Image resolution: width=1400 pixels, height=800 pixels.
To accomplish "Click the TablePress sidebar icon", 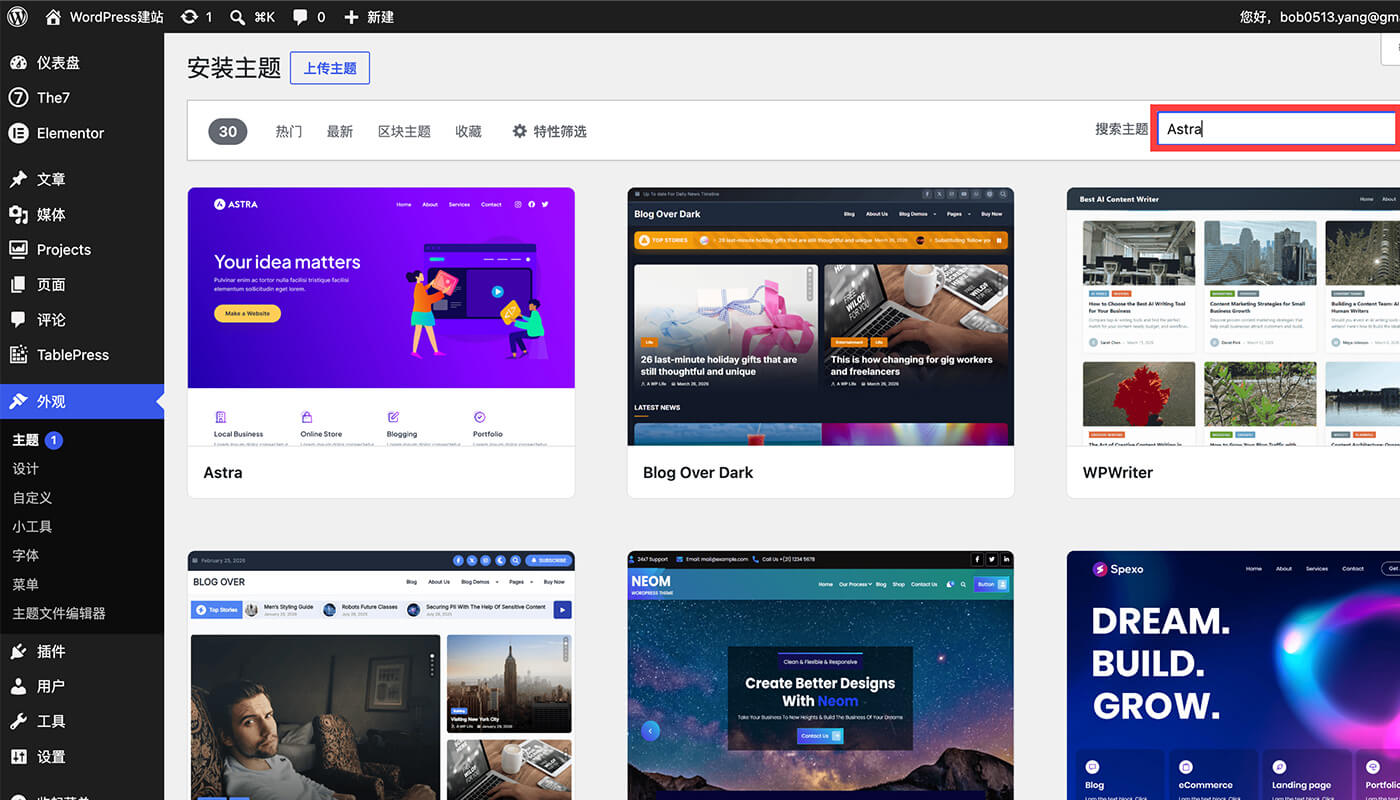I will (18, 354).
